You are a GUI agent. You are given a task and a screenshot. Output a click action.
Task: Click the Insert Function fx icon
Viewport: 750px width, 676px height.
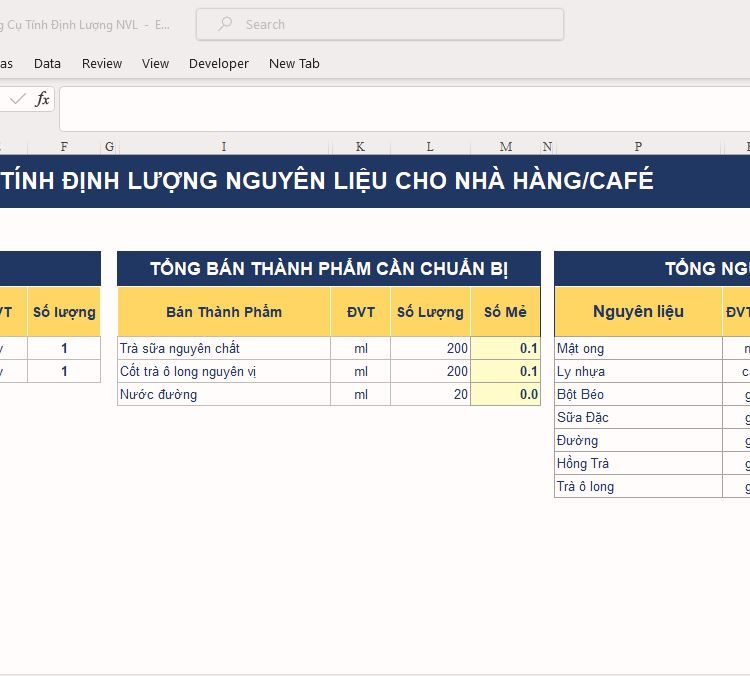coord(42,99)
